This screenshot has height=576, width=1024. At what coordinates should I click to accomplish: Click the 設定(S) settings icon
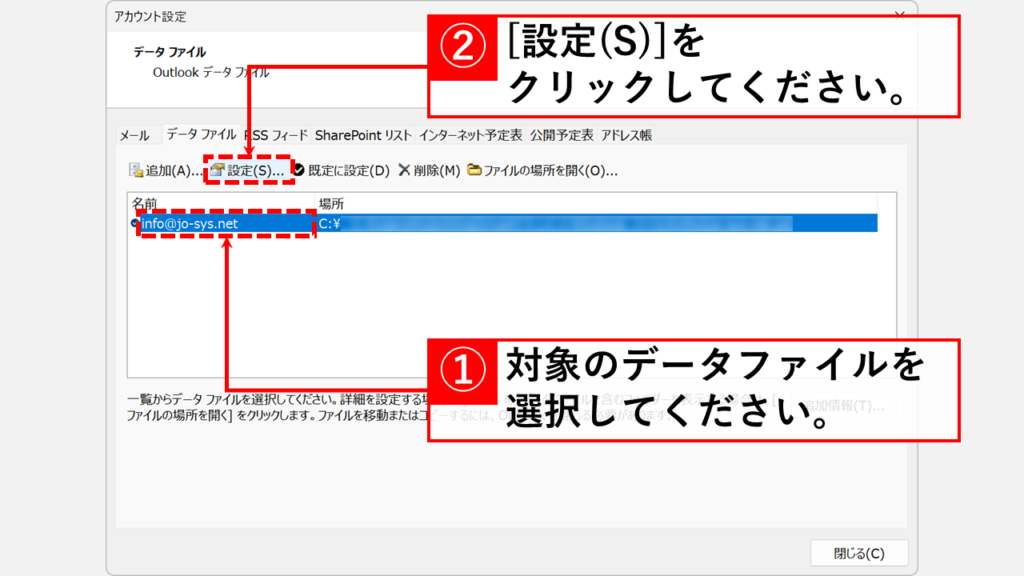[x=217, y=170]
